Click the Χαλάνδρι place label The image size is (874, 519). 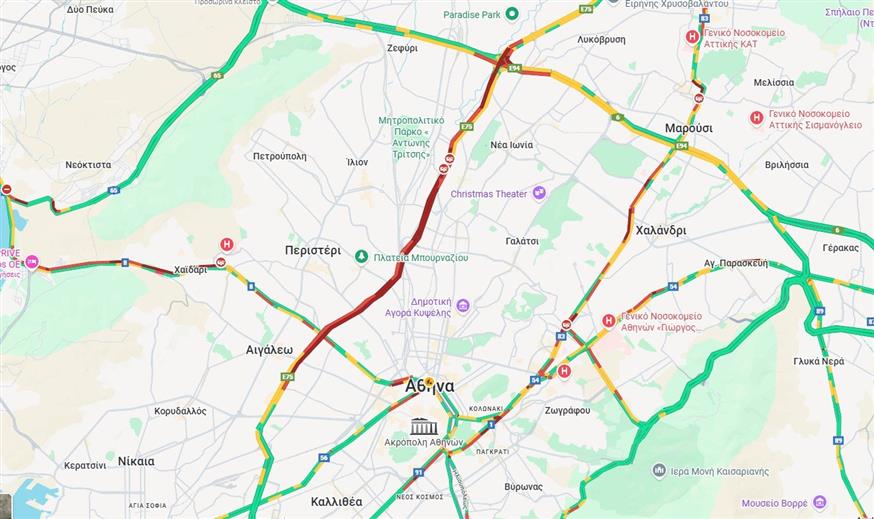click(661, 230)
